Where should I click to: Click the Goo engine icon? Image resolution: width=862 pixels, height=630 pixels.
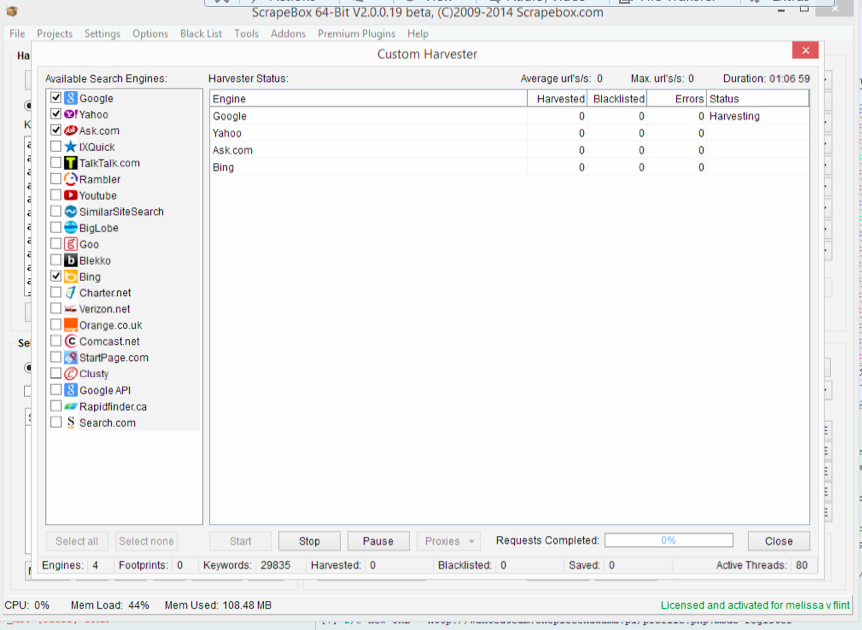(x=70, y=244)
